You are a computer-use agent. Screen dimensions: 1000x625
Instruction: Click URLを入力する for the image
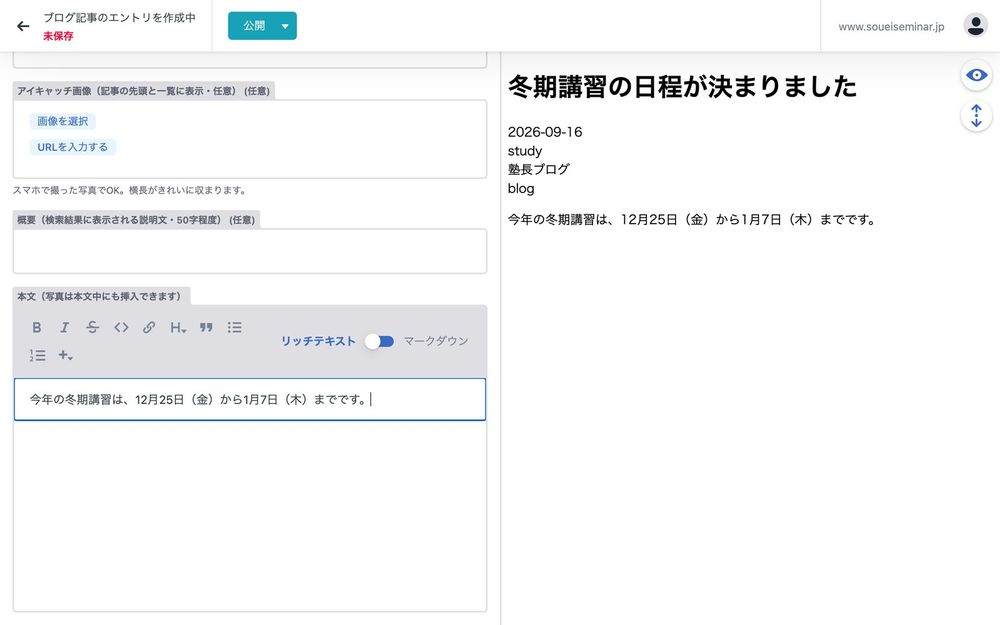(73, 147)
